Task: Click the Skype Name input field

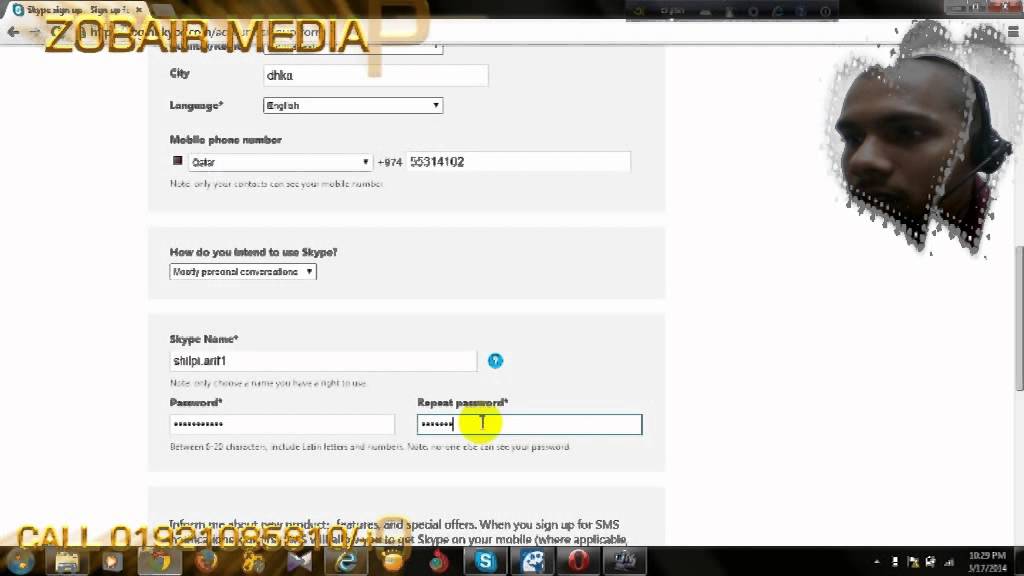Action: click(x=323, y=360)
